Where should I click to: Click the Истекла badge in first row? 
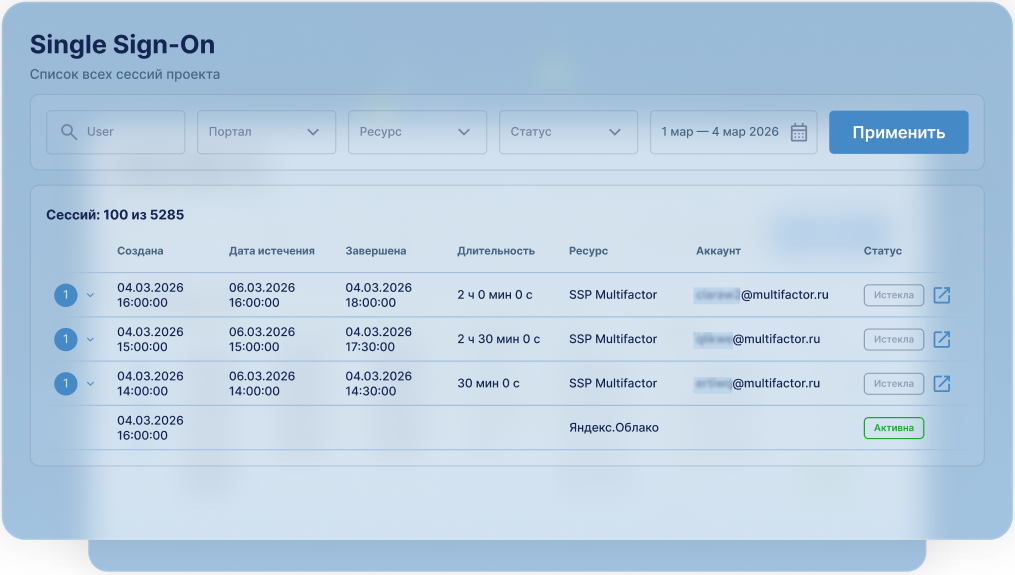pos(893,295)
